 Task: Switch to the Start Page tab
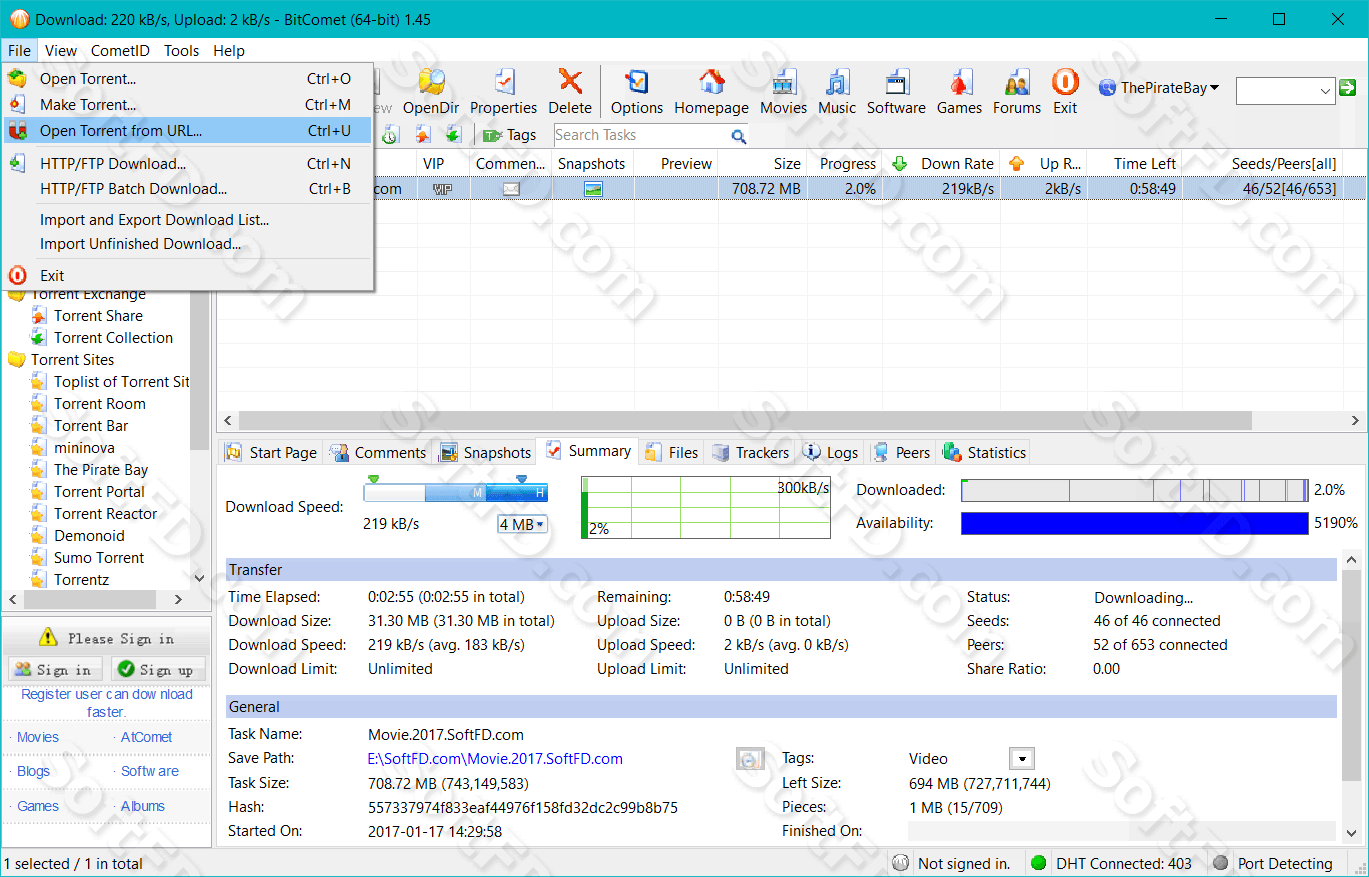coord(271,452)
